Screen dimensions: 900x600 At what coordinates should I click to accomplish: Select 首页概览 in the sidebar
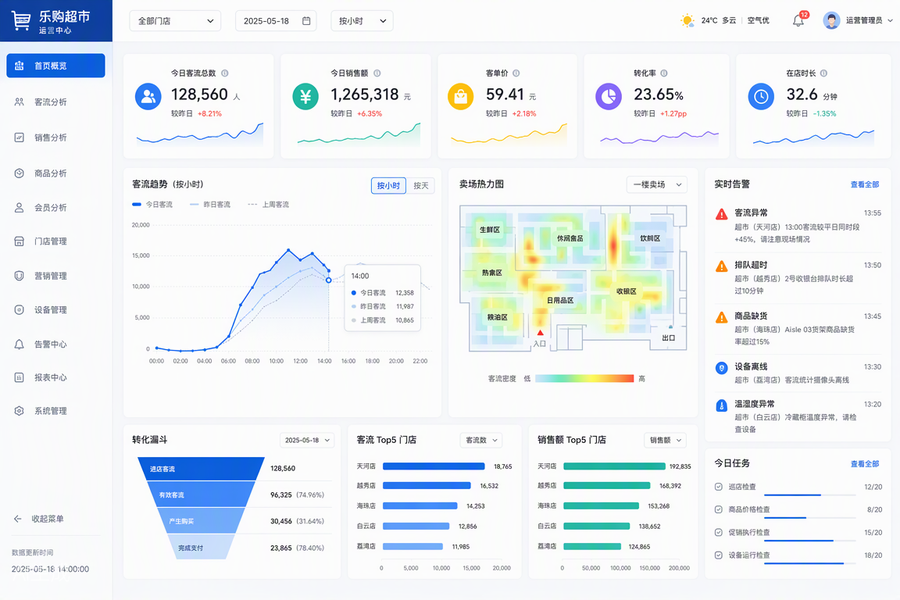[56, 65]
